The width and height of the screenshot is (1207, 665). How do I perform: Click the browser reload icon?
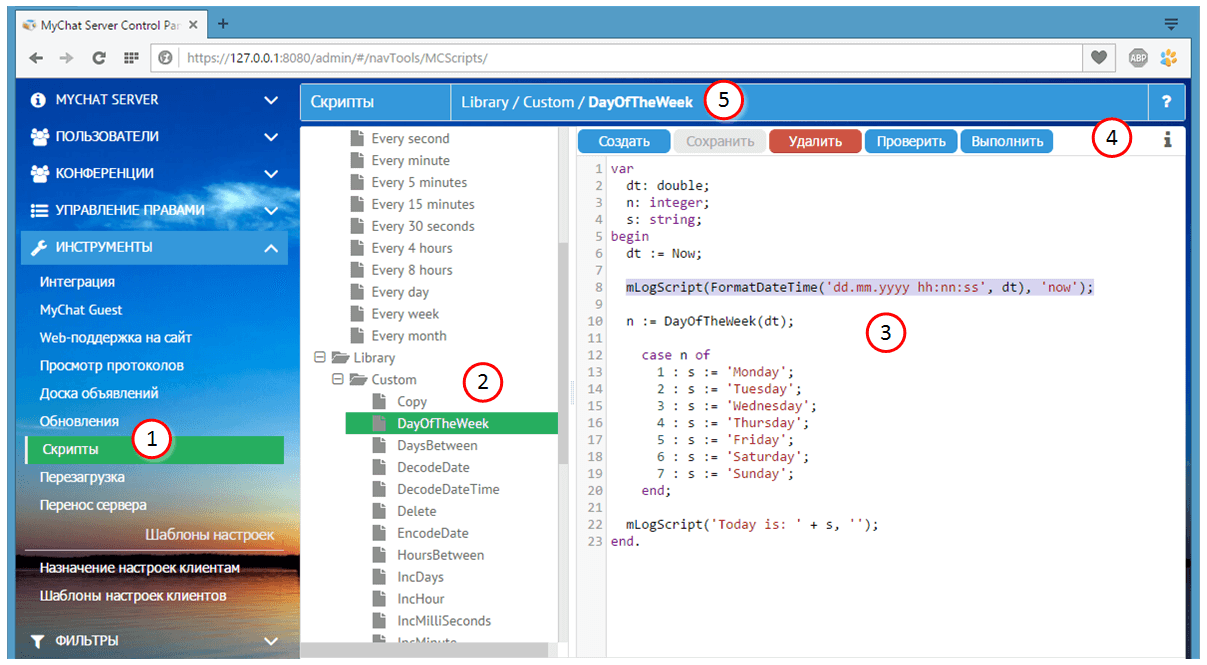(x=99, y=58)
